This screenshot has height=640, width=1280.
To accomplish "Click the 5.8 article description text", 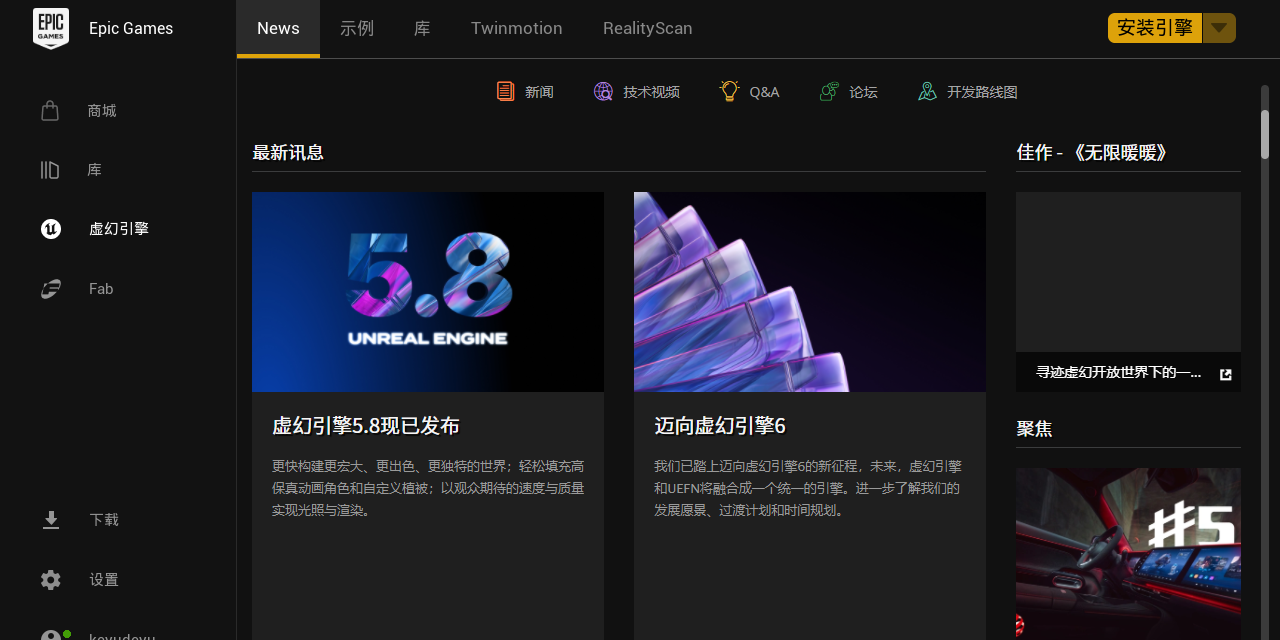I will point(428,488).
